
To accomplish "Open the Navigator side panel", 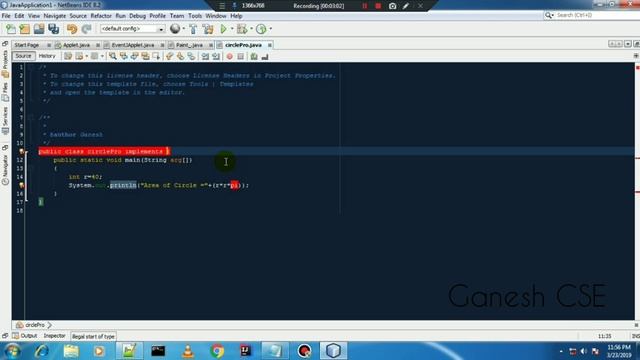I will [5, 170].
